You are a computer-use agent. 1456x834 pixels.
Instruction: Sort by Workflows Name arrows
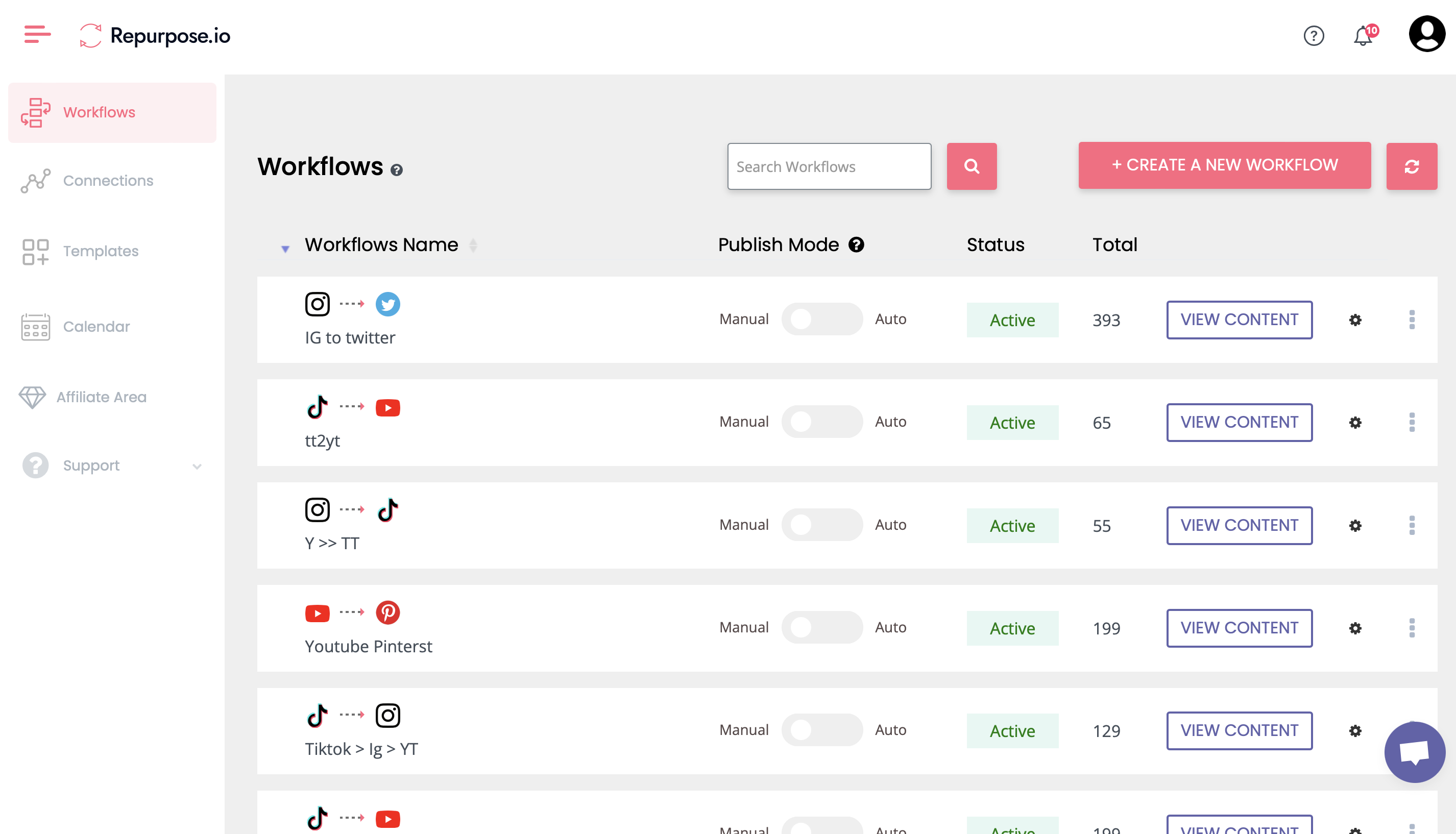pyautogui.click(x=473, y=245)
